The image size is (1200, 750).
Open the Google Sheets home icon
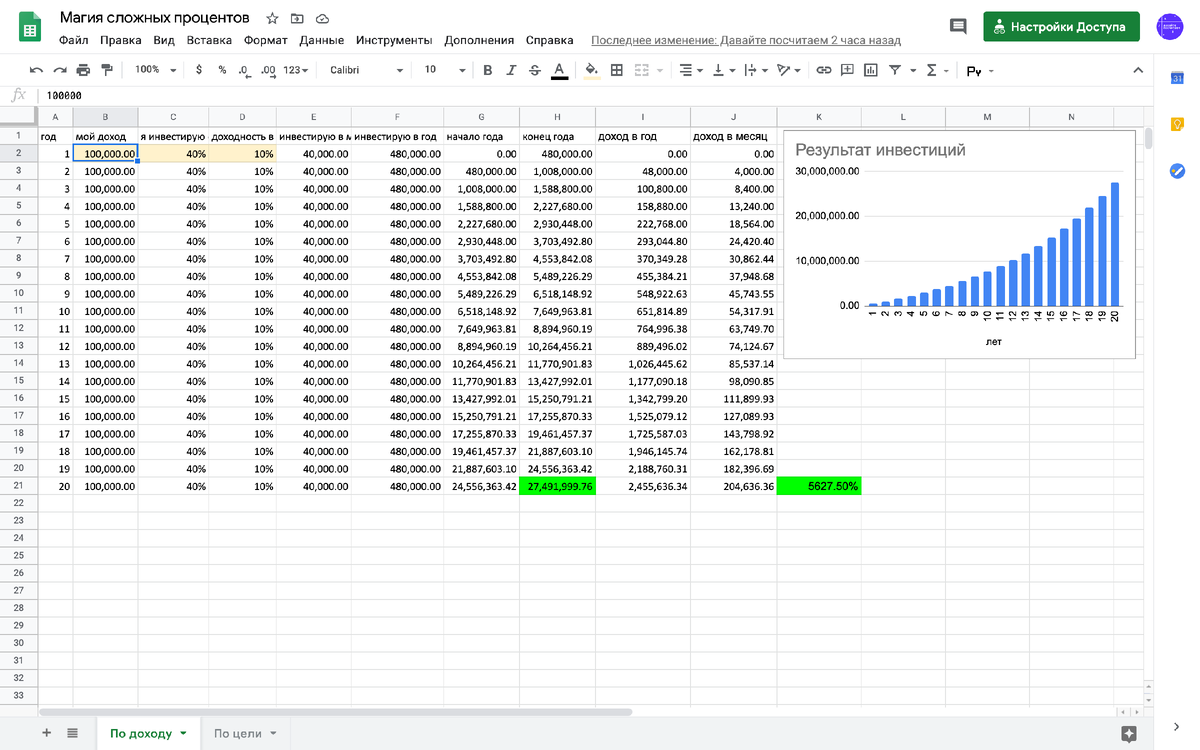pos(29,27)
